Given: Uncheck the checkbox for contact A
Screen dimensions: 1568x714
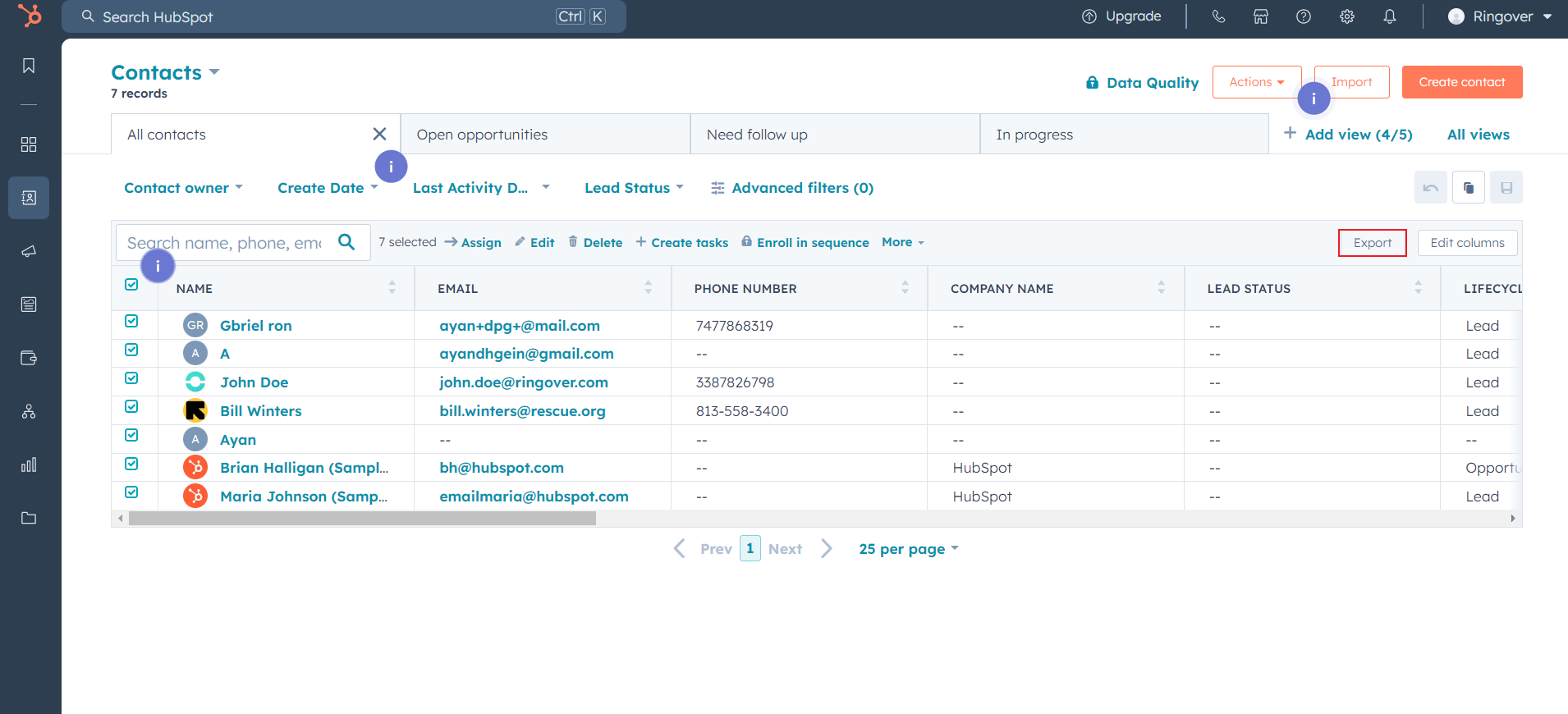Looking at the screenshot, I should 131,350.
